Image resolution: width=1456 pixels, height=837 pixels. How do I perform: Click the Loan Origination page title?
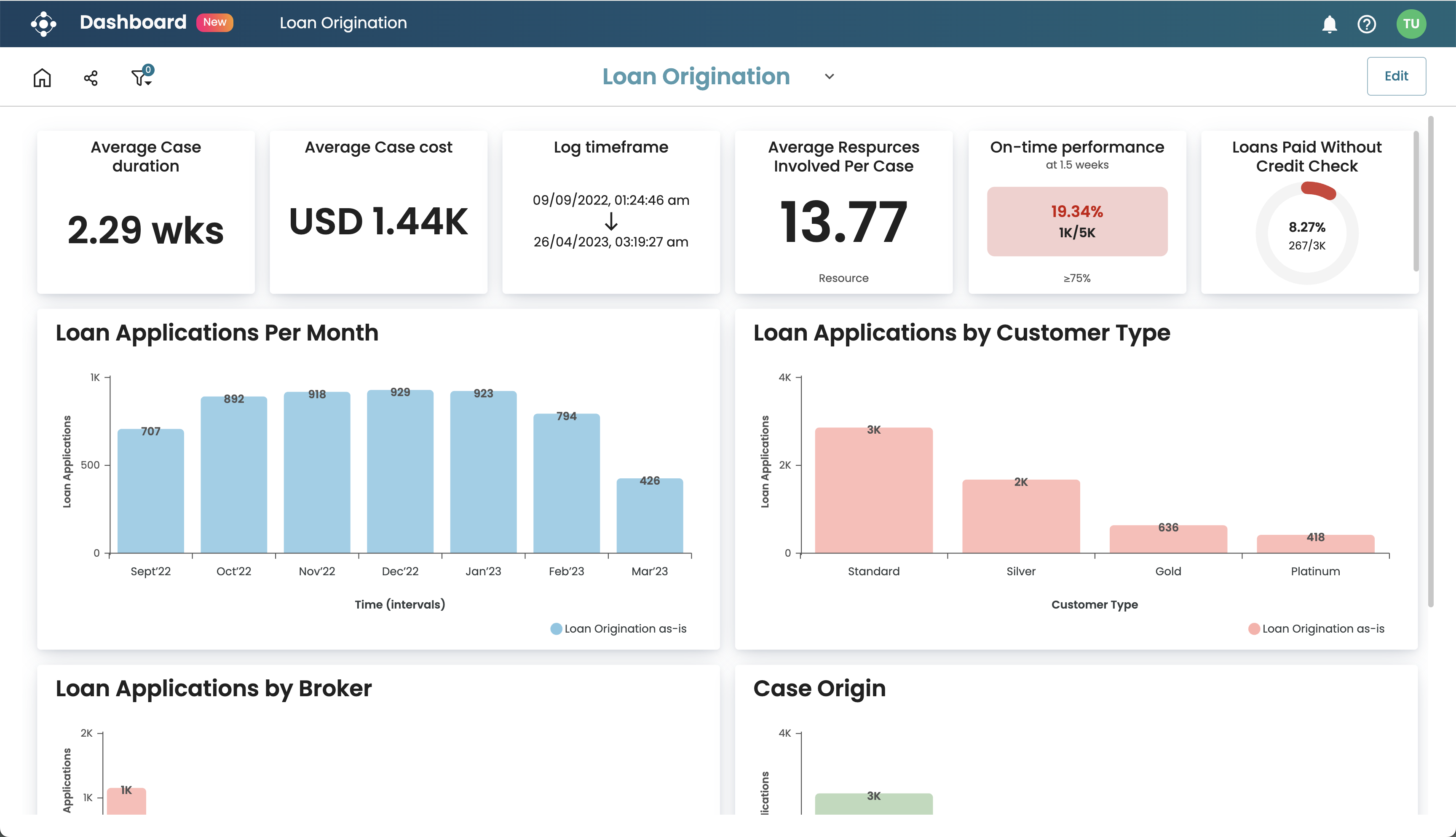click(x=696, y=76)
